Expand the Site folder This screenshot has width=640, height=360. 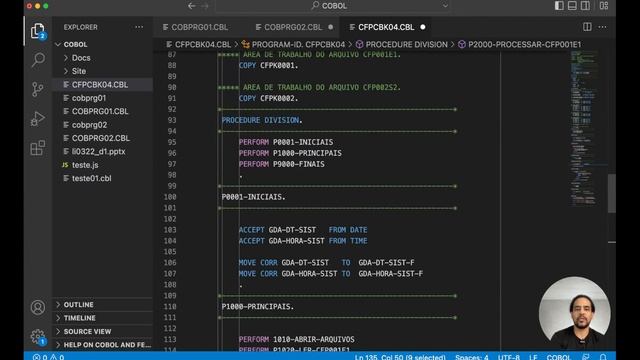coord(79,71)
